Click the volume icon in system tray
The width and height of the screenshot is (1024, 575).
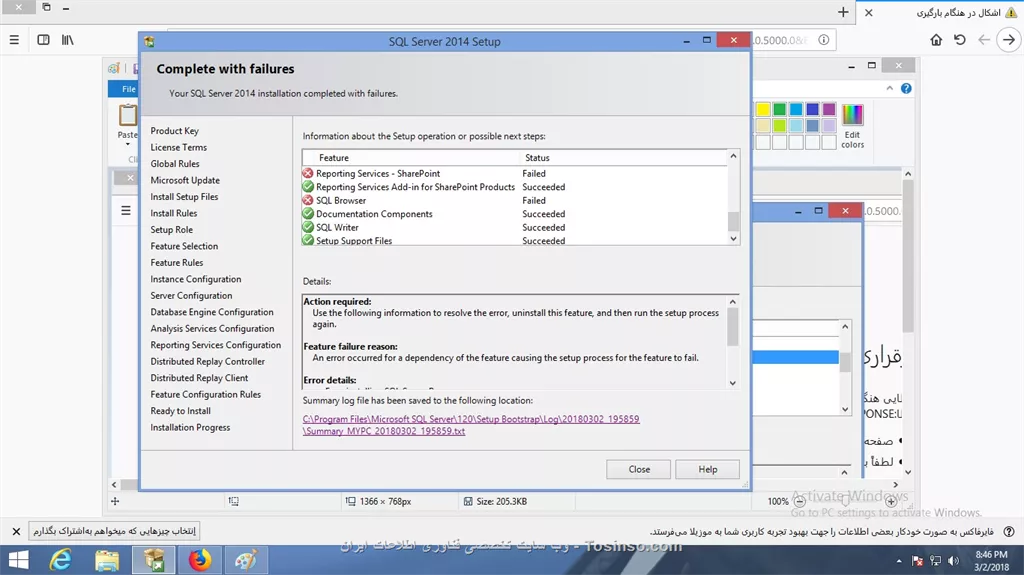953,561
